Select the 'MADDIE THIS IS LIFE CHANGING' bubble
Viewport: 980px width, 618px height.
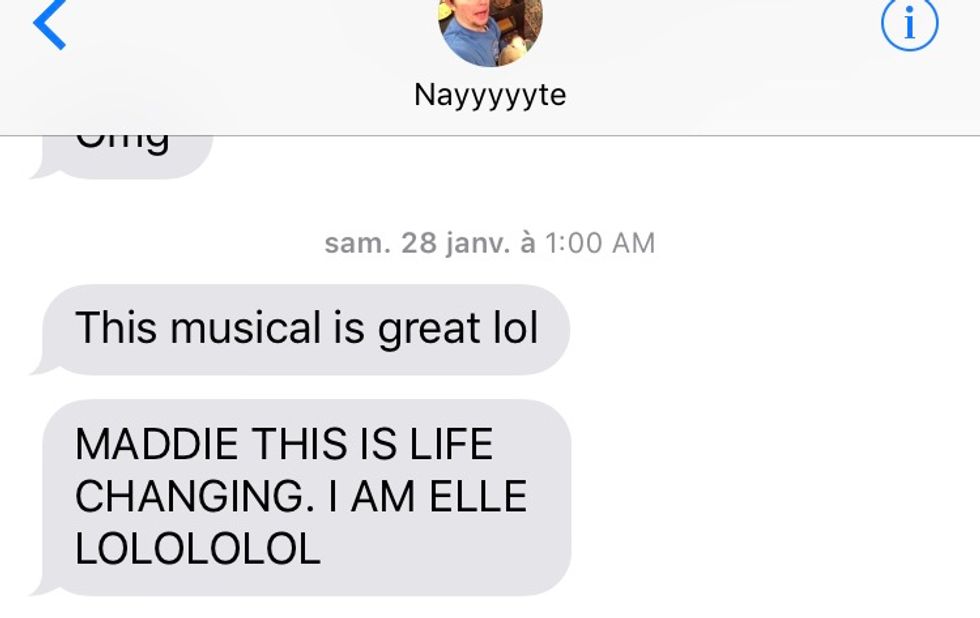(301, 497)
